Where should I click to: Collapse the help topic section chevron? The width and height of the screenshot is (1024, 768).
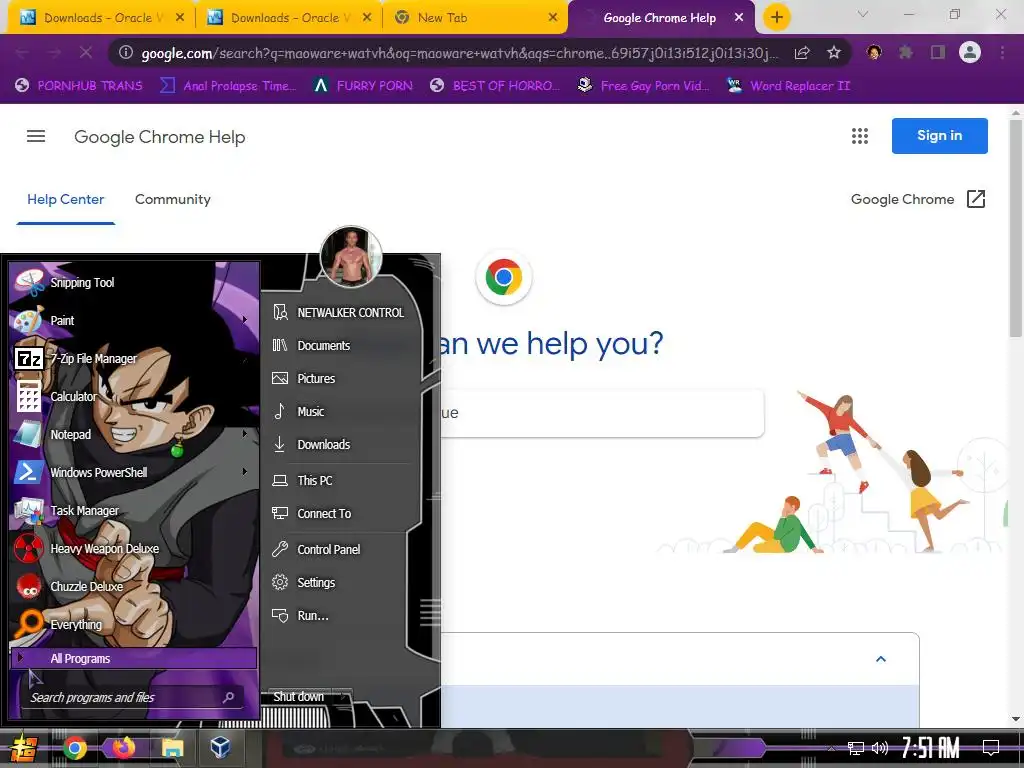pos(880,659)
